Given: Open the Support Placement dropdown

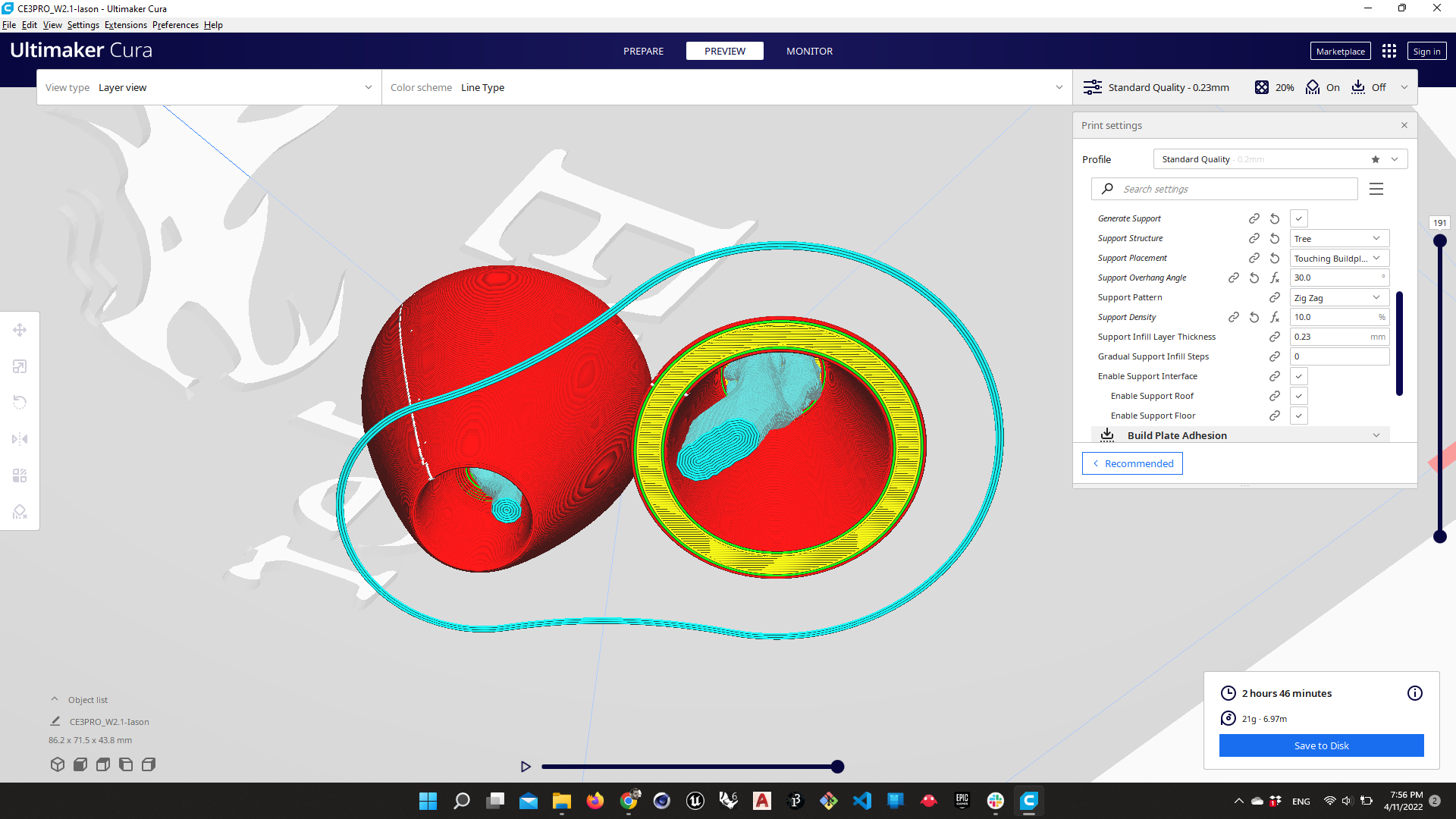Looking at the screenshot, I should coord(1339,258).
